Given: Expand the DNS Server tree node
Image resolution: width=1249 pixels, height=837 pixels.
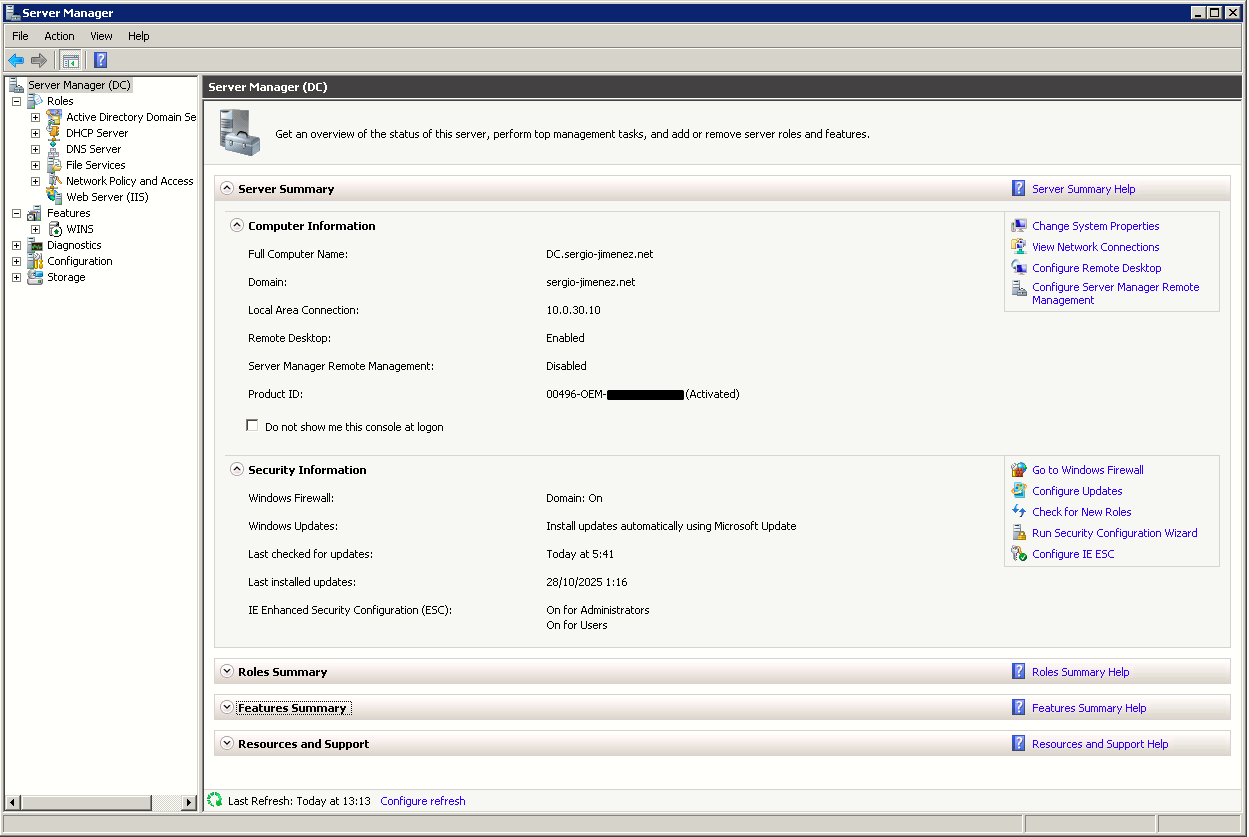Looking at the screenshot, I should pos(35,149).
